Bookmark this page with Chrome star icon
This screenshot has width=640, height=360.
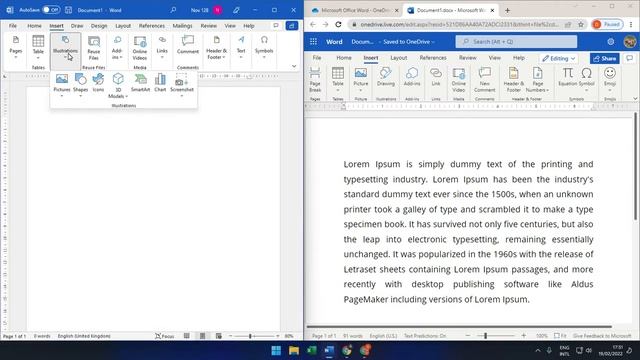[581, 24]
